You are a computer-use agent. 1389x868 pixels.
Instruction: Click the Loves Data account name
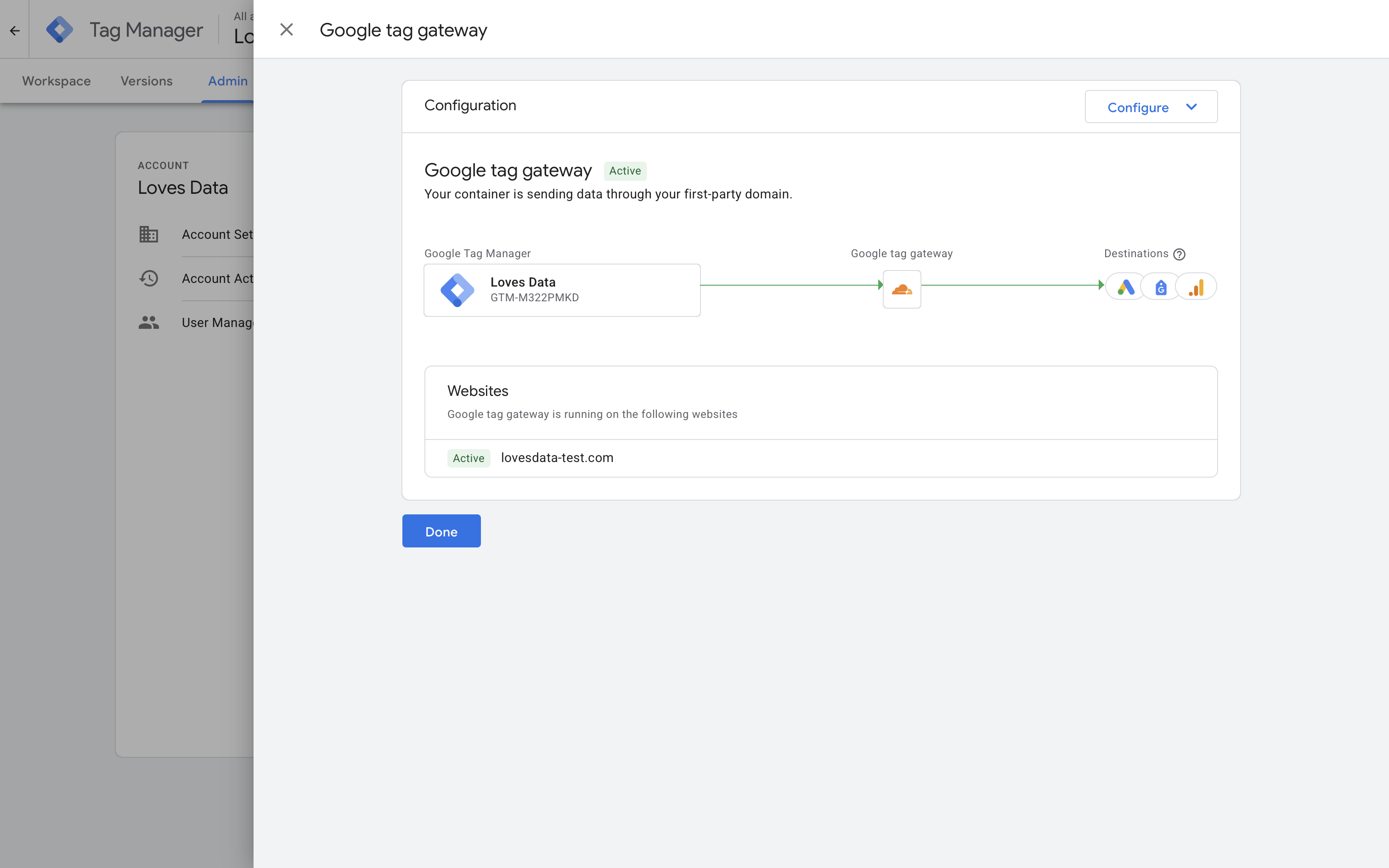click(182, 187)
